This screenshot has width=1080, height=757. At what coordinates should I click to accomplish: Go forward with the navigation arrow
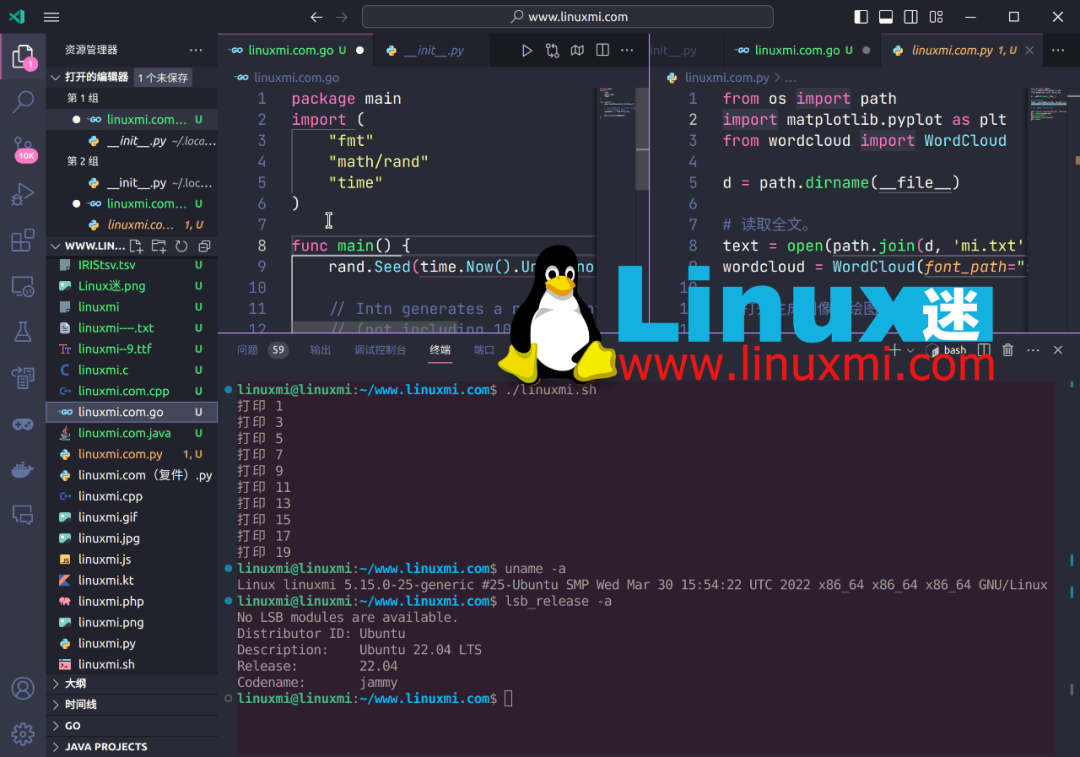(342, 17)
